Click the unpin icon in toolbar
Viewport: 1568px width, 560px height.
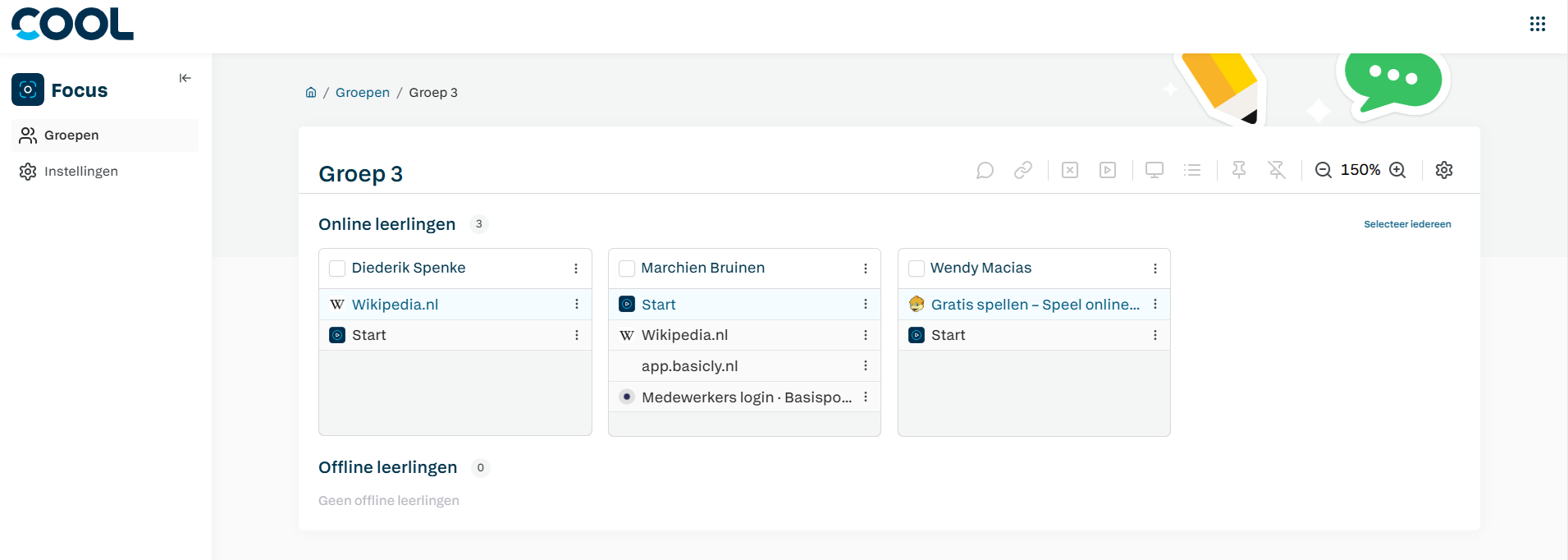(x=1277, y=170)
